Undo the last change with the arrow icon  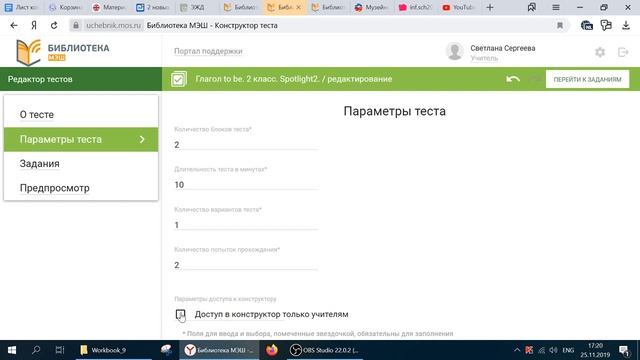coord(513,79)
